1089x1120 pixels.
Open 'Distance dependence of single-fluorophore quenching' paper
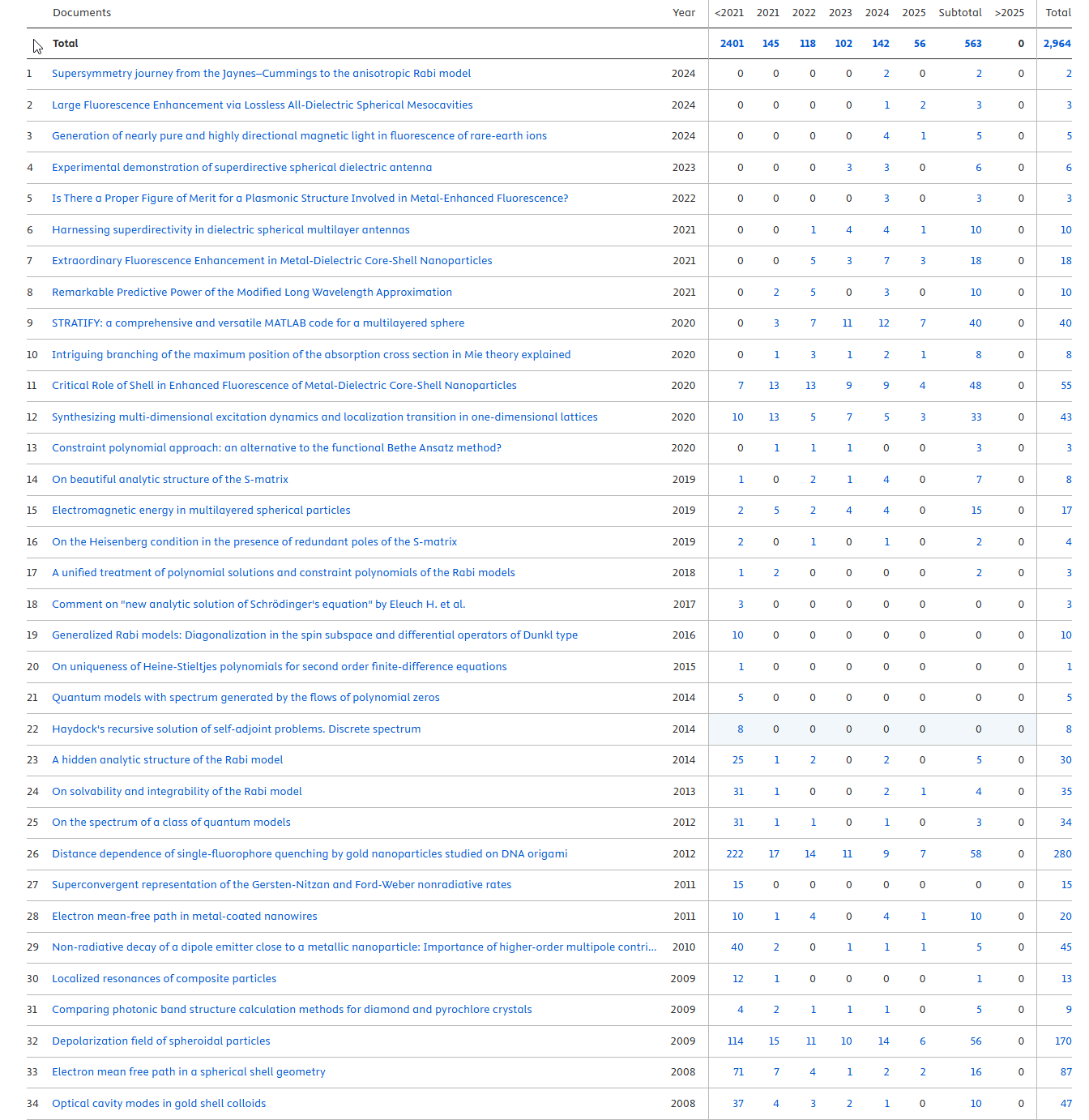310,854
